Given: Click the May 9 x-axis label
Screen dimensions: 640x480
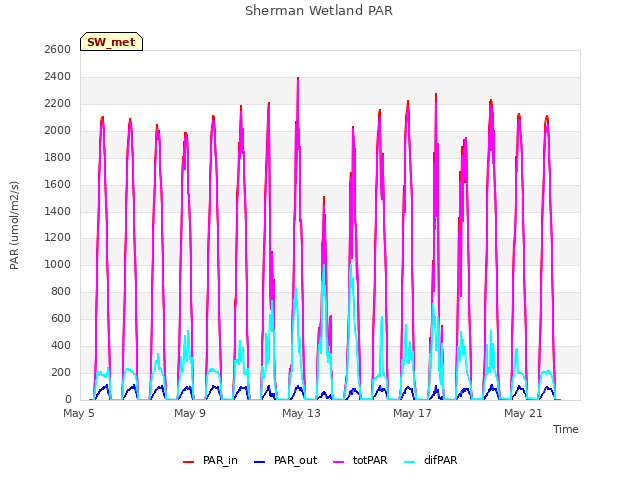Looking at the screenshot, I should [x=190, y=413].
